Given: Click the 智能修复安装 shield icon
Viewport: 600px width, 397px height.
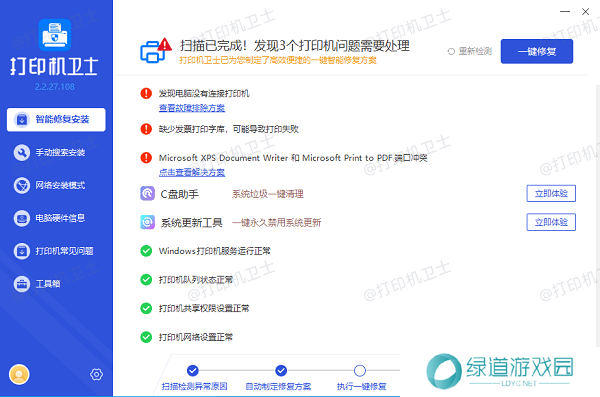Looking at the screenshot, I should [x=22, y=120].
